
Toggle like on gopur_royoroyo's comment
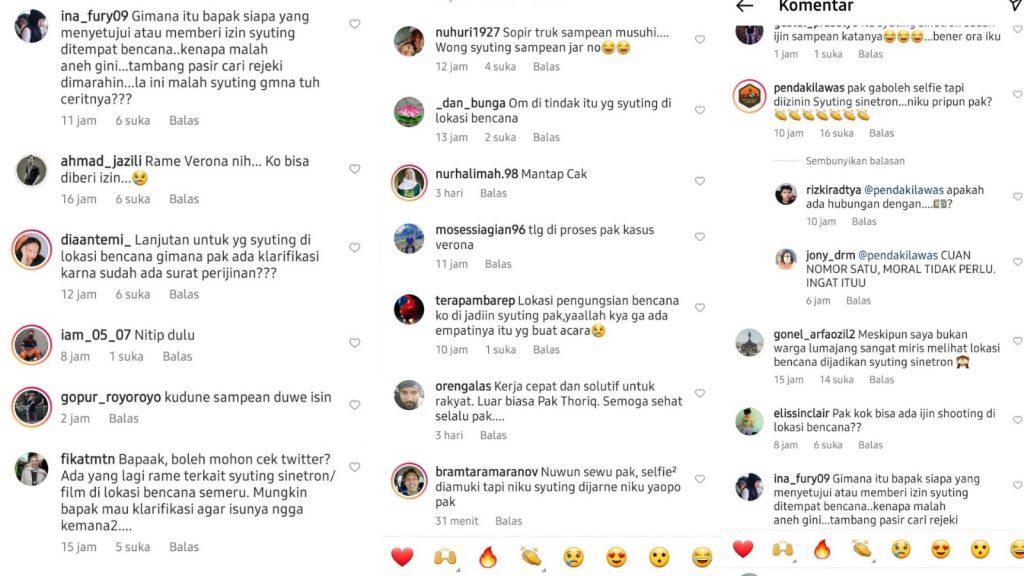pos(355,405)
